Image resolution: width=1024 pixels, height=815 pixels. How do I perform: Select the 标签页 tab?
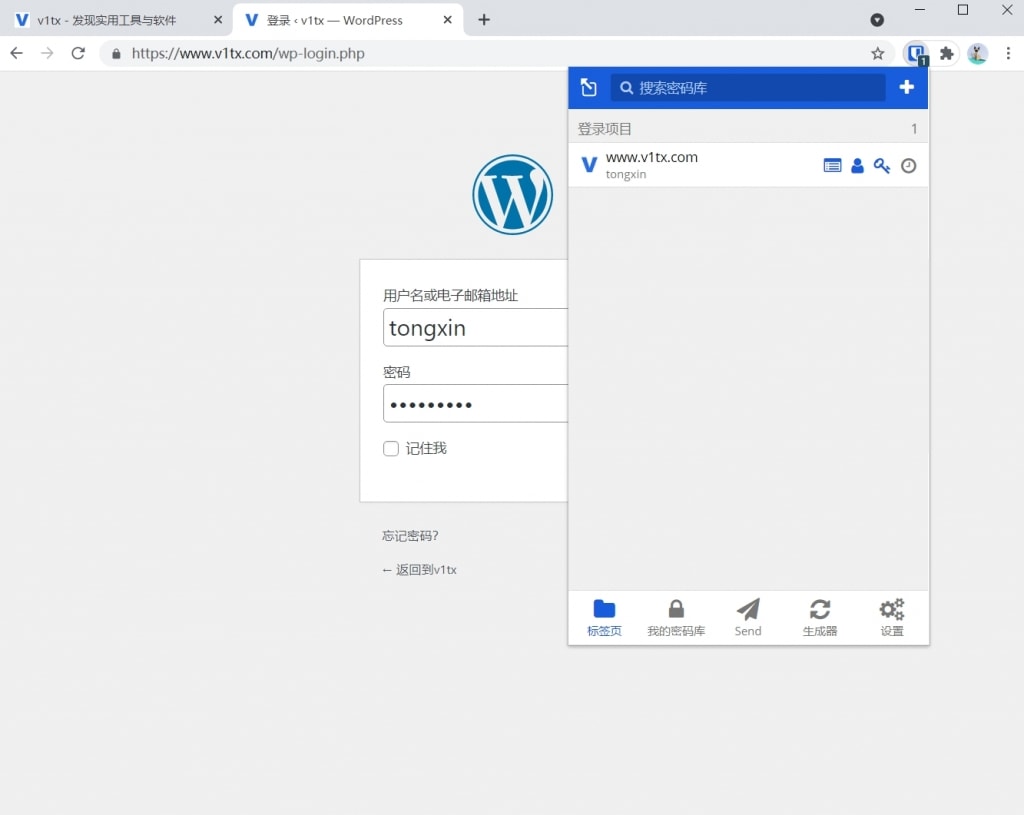point(604,618)
